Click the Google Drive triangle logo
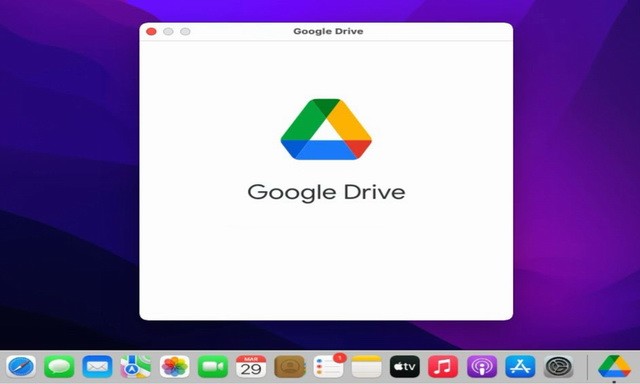The image size is (640, 384). tap(326, 129)
